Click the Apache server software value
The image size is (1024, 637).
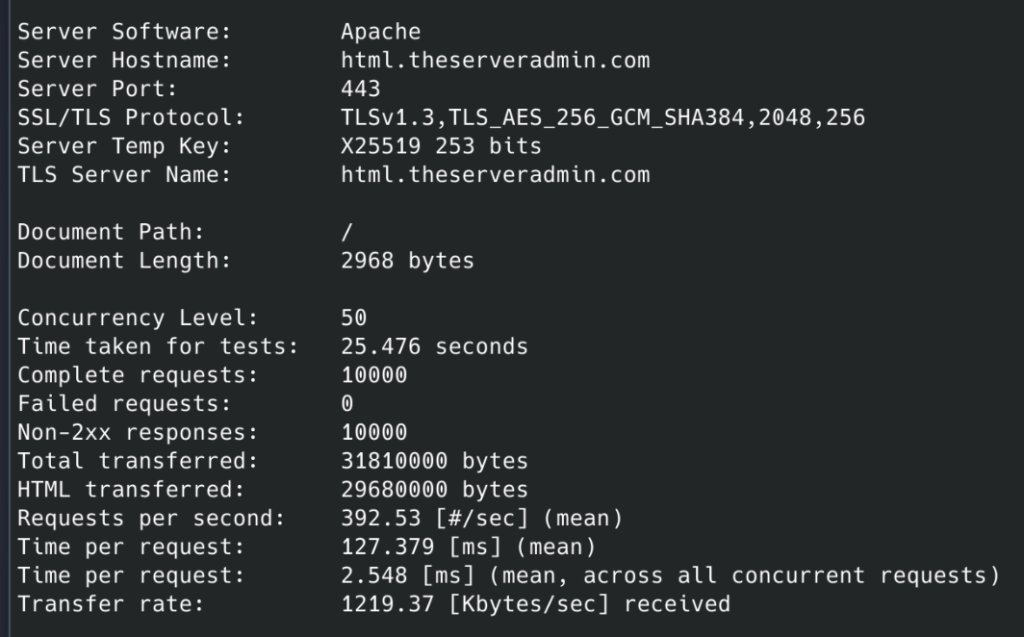(x=380, y=31)
